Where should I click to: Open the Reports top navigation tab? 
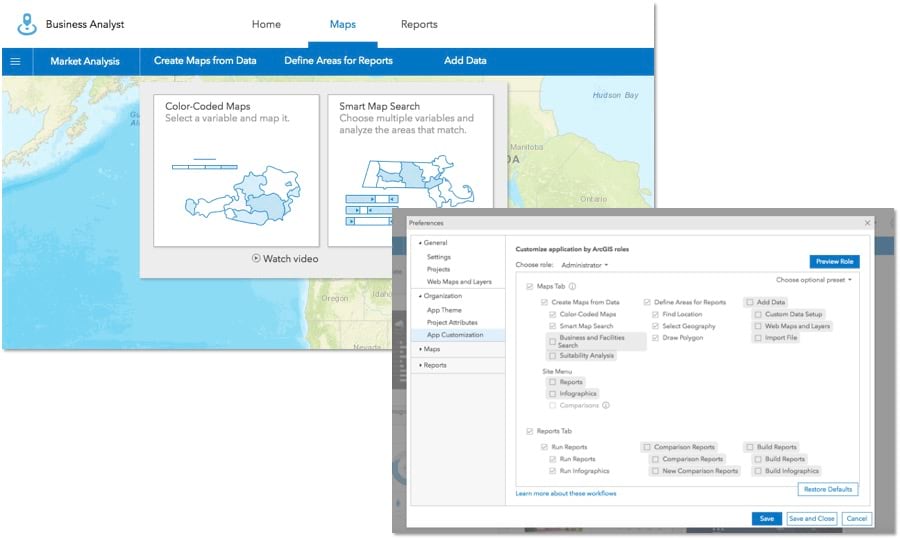tap(419, 24)
